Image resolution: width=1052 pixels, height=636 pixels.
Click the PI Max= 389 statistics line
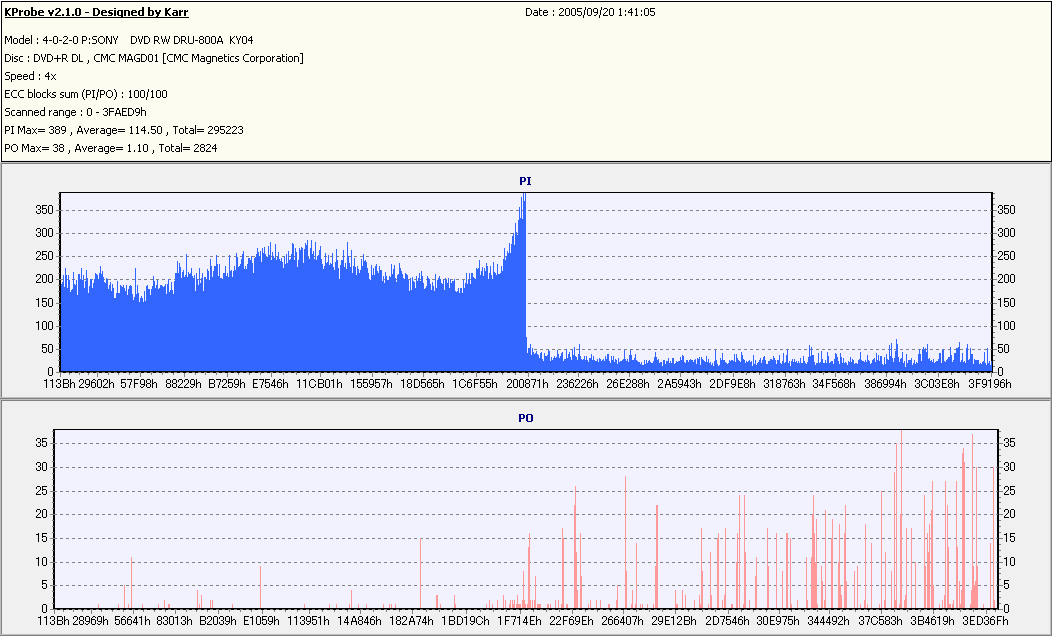tap(124, 130)
